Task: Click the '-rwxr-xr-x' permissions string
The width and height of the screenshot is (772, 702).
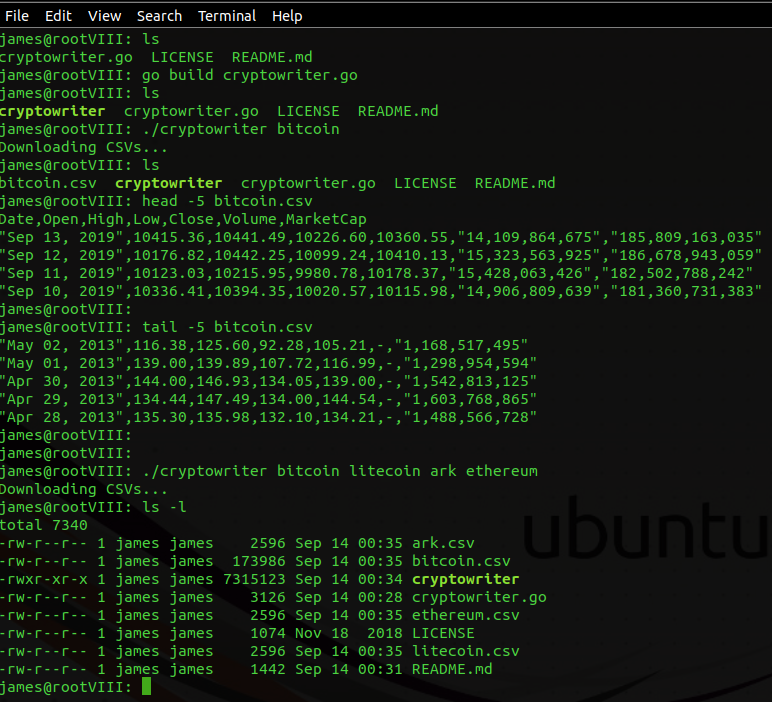Action: coord(44,579)
